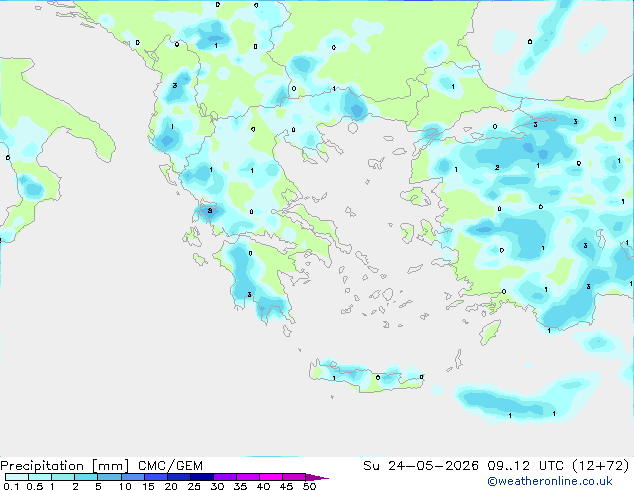The height and width of the screenshot is (490, 634).
Task: Click the 25–30 mm dark blue swatch
Action: click(x=201, y=477)
